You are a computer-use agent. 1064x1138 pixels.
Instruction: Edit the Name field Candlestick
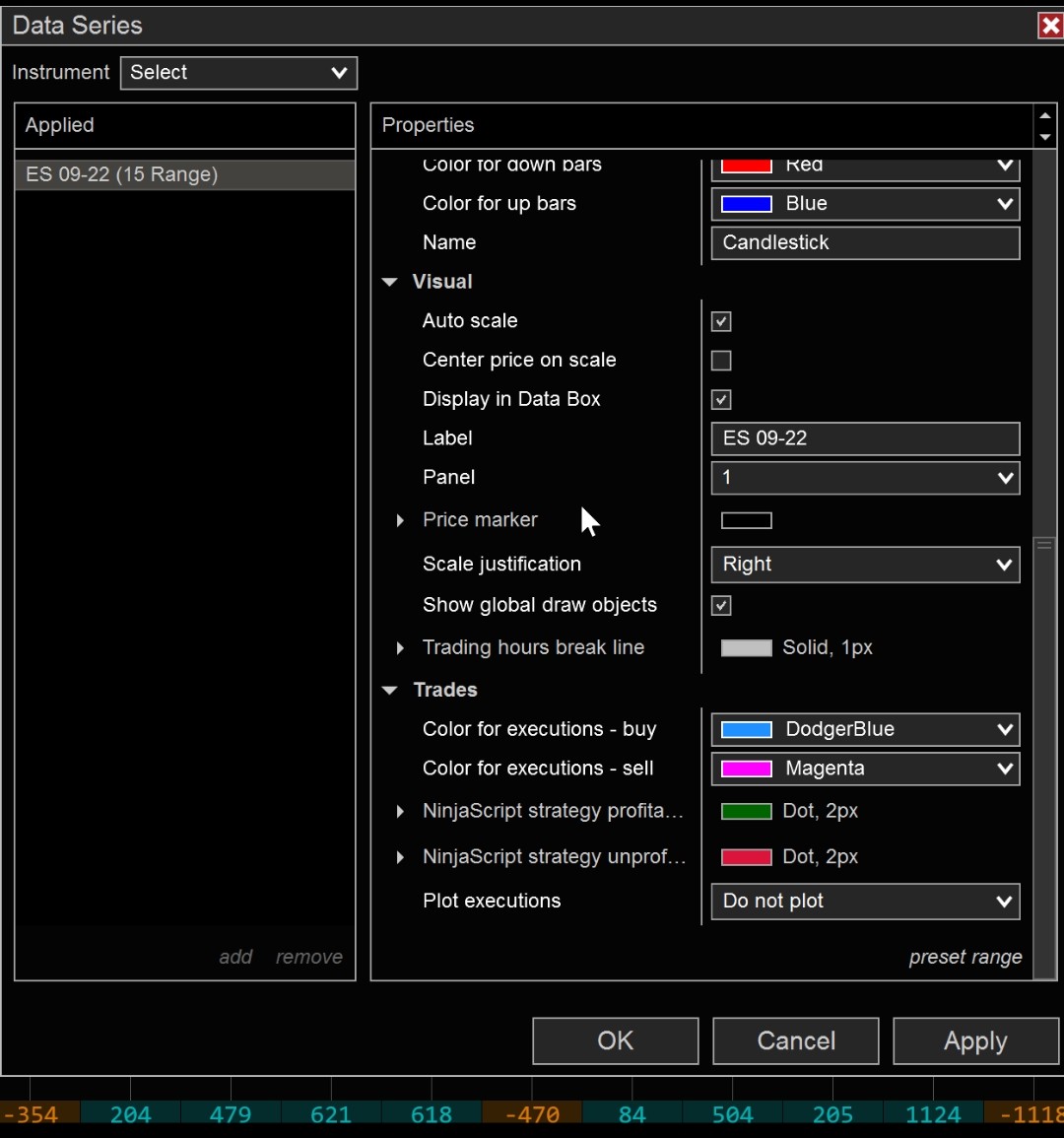[x=865, y=242]
